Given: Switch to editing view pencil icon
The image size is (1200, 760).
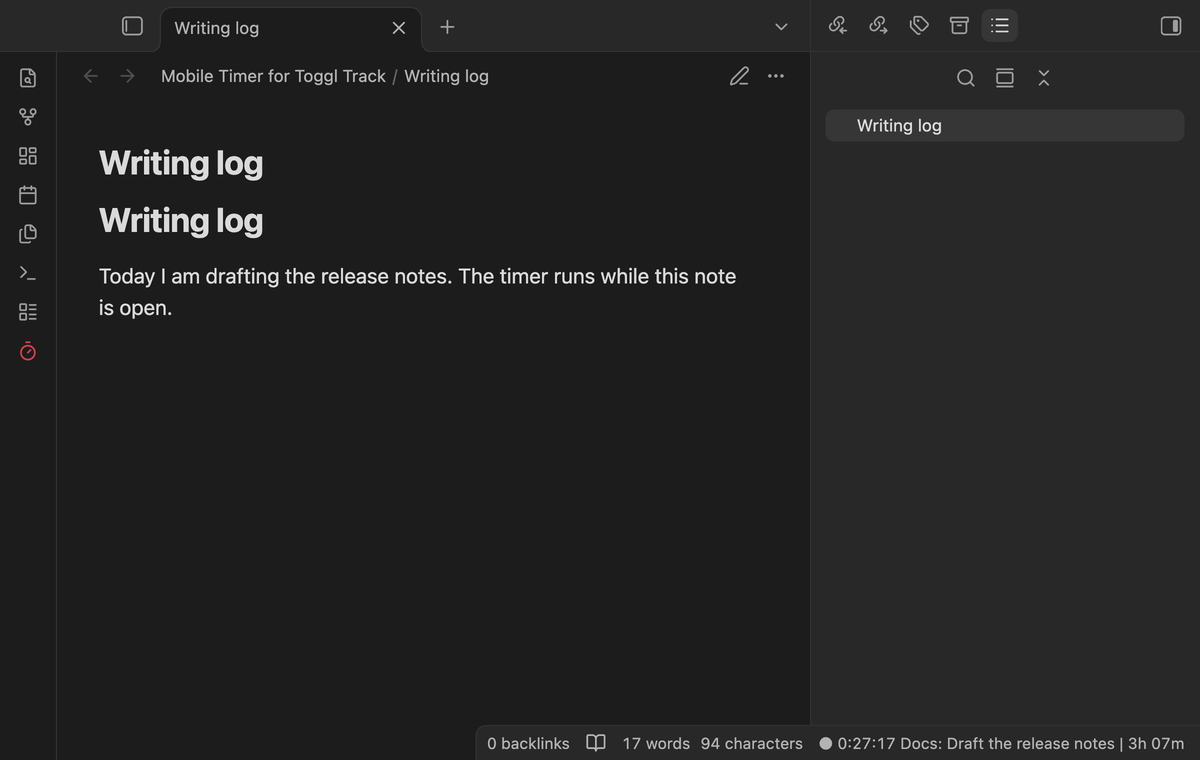Looking at the screenshot, I should (739, 76).
